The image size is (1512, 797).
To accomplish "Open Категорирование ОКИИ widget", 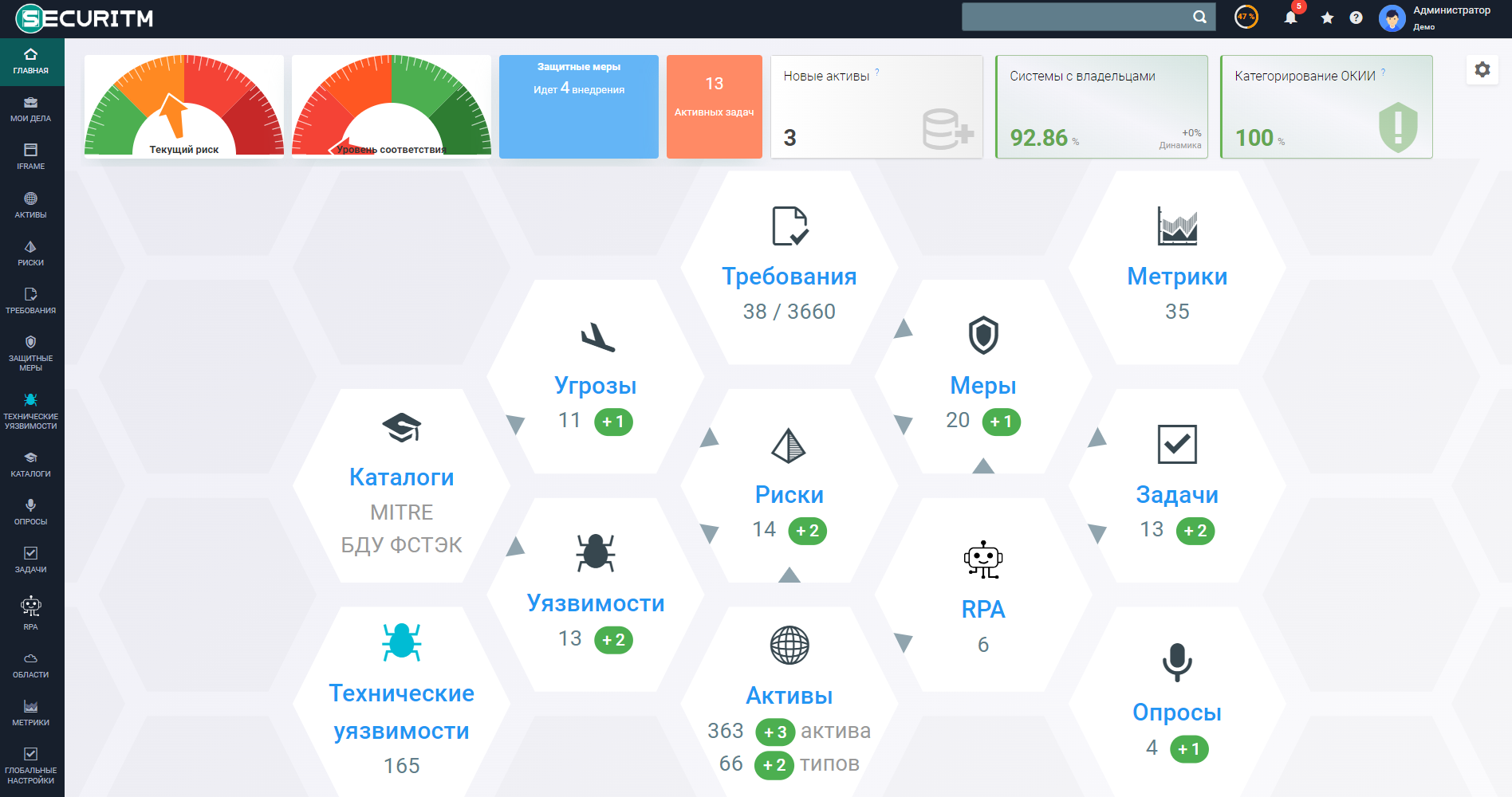I will click(1326, 107).
